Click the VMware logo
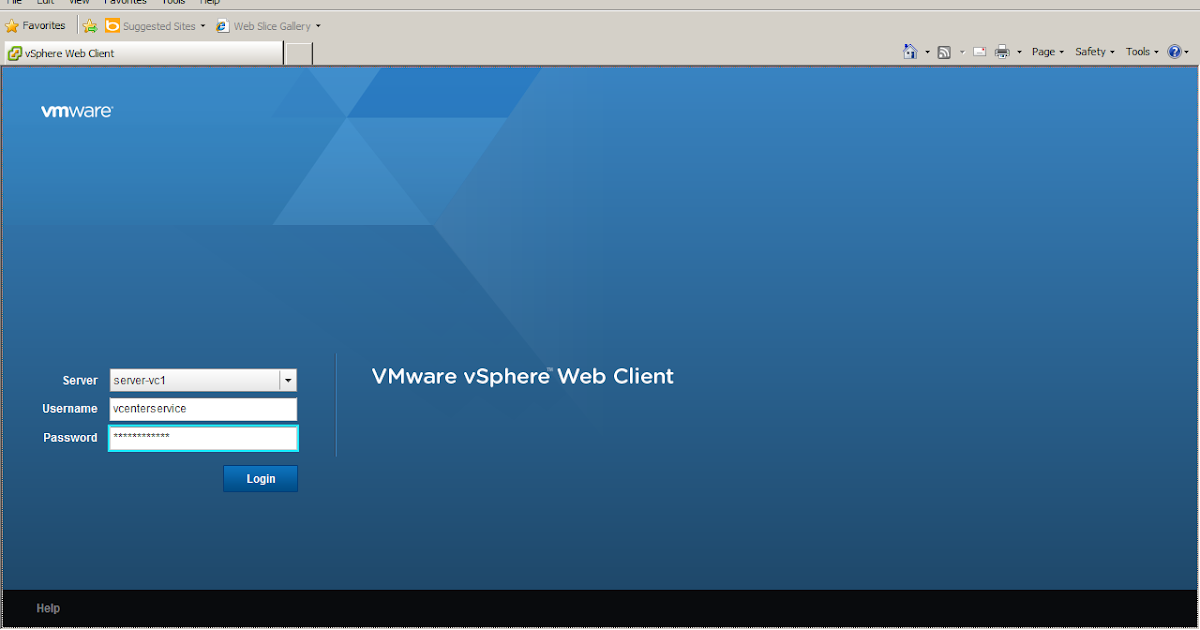The width and height of the screenshot is (1200, 630). click(x=77, y=112)
